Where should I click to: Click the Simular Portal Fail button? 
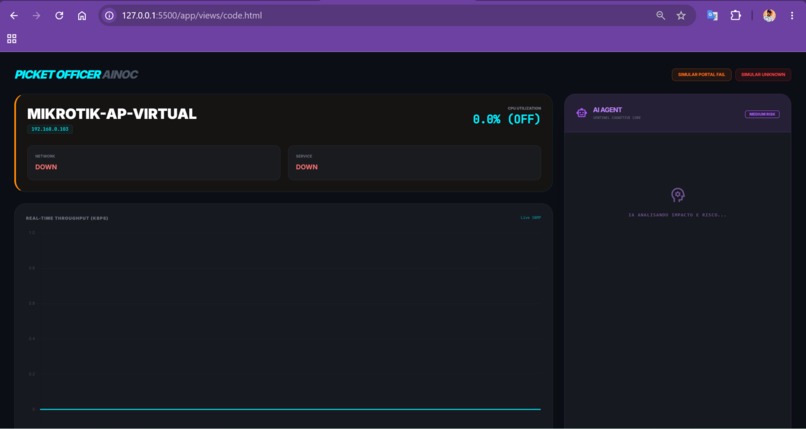click(x=701, y=74)
